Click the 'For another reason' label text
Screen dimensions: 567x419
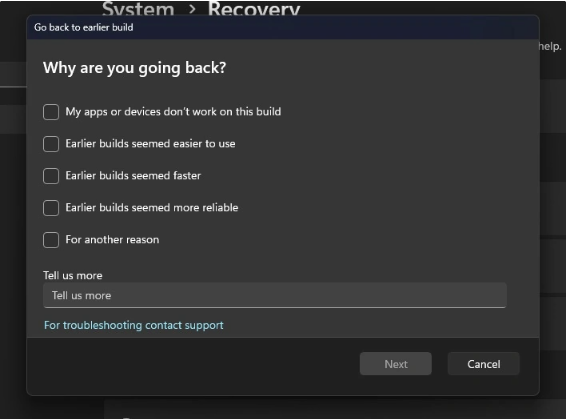click(x=112, y=240)
